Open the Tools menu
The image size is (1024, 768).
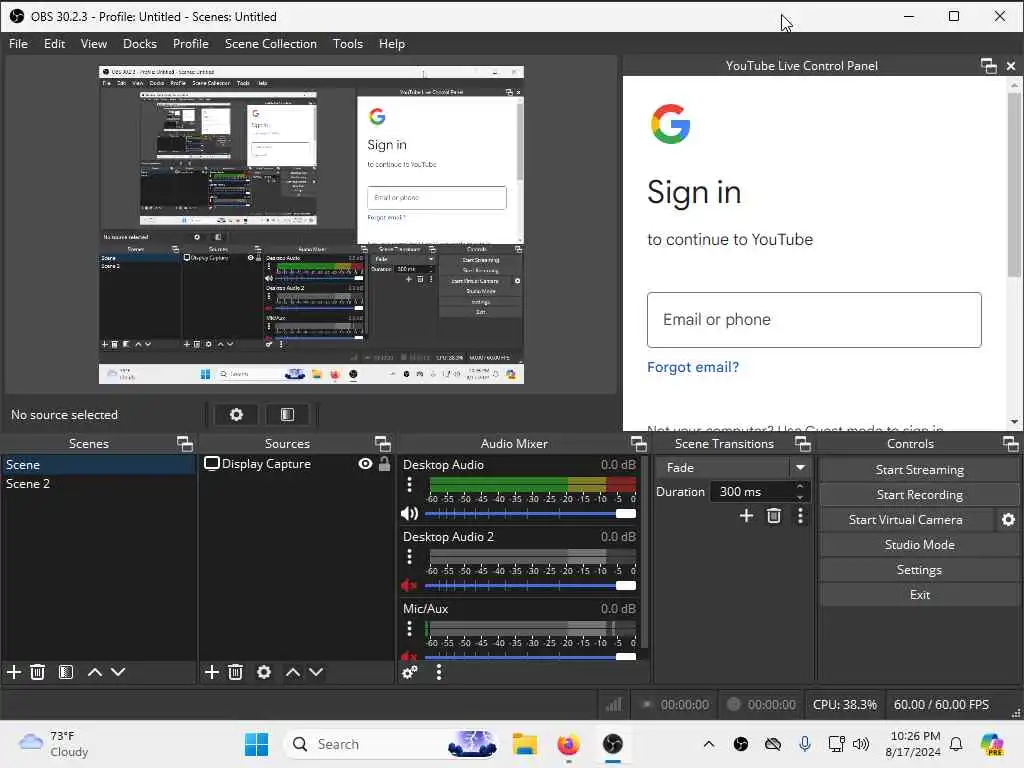point(347,44)
